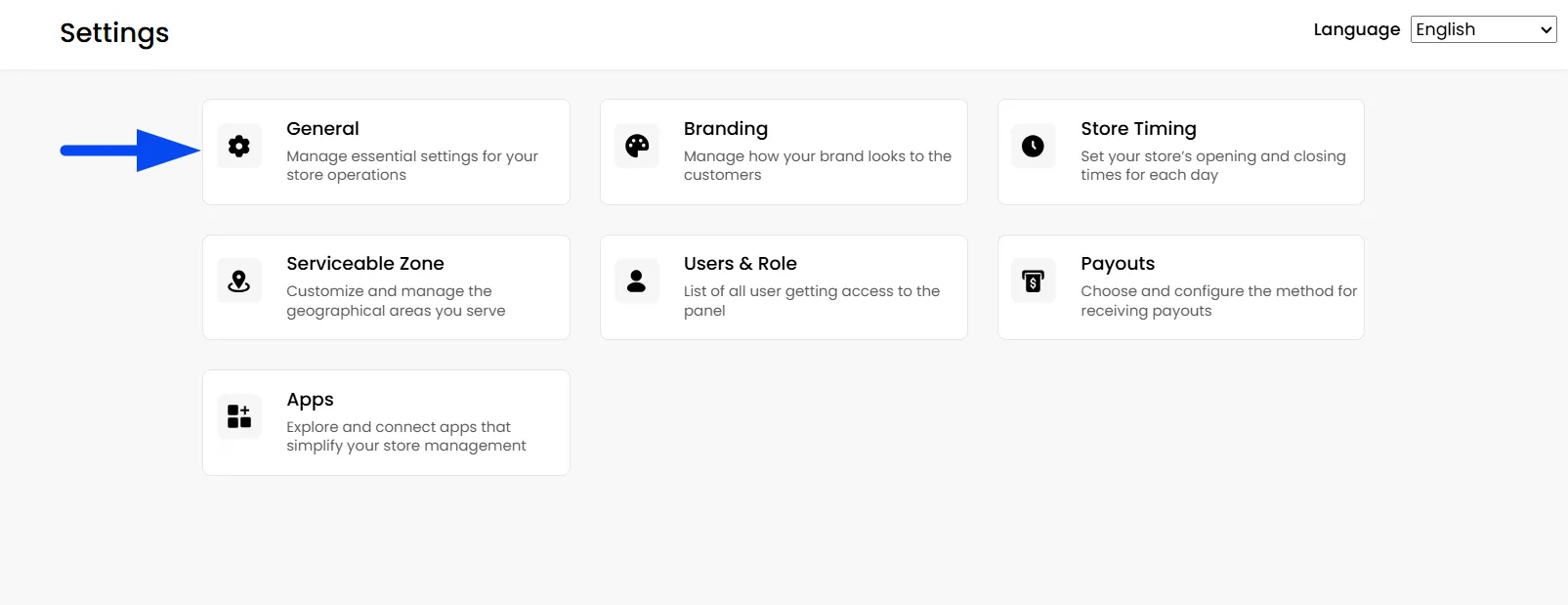The image size is (1568, 605).
Task: Open the Branding settings title
Action: [x=726, y=129]
